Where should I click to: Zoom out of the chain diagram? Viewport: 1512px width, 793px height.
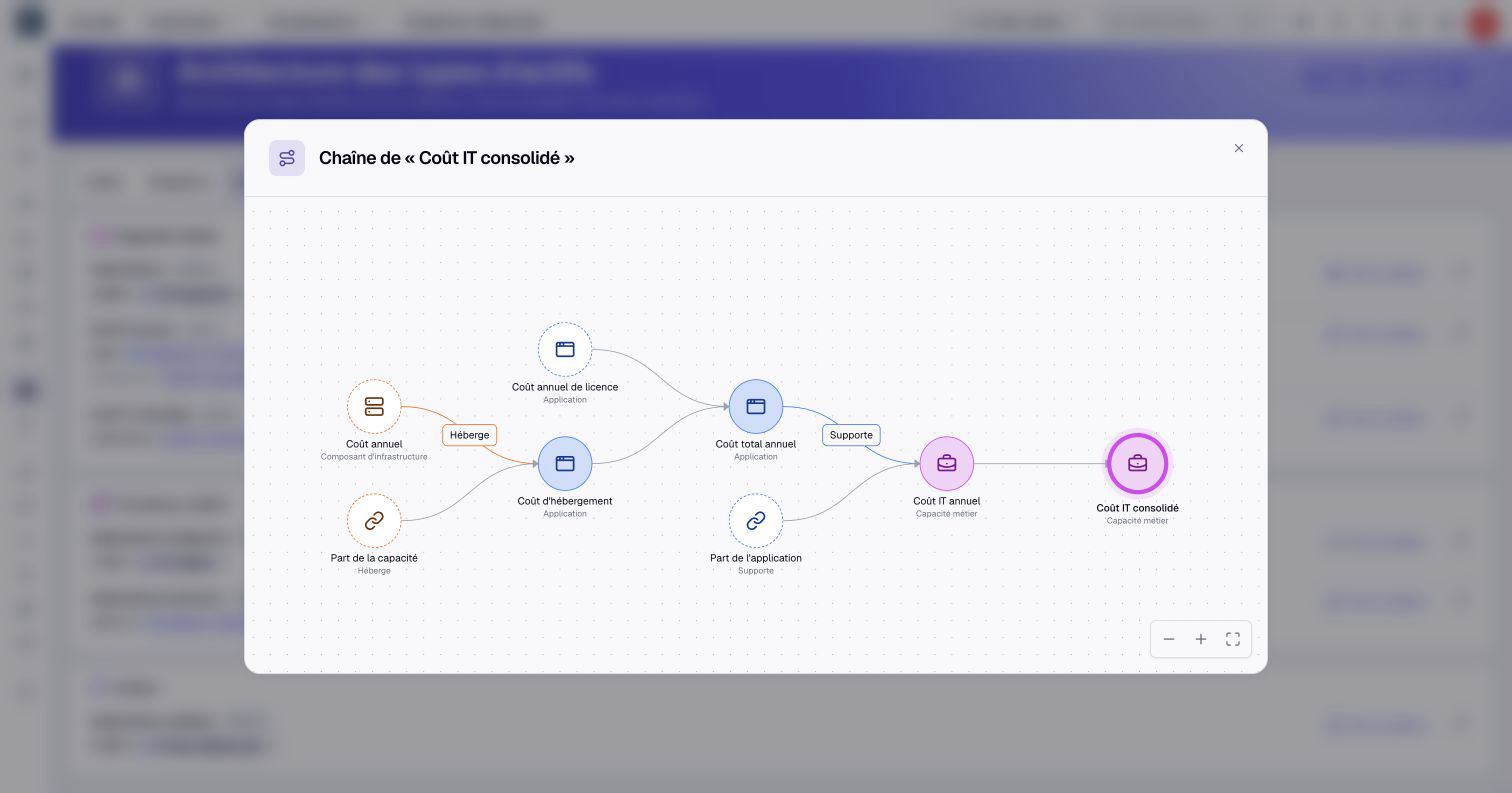click(x=1169, y=639)
